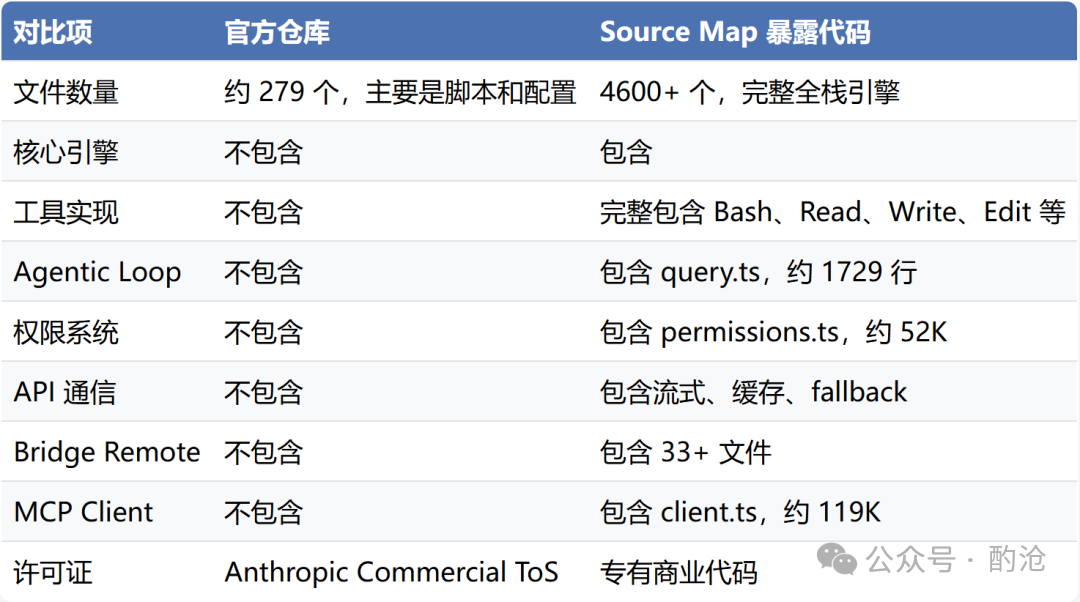This screenshot has height=602, width=1080.
Task: Select the '许可证' row label
Action: click(53, 572)
